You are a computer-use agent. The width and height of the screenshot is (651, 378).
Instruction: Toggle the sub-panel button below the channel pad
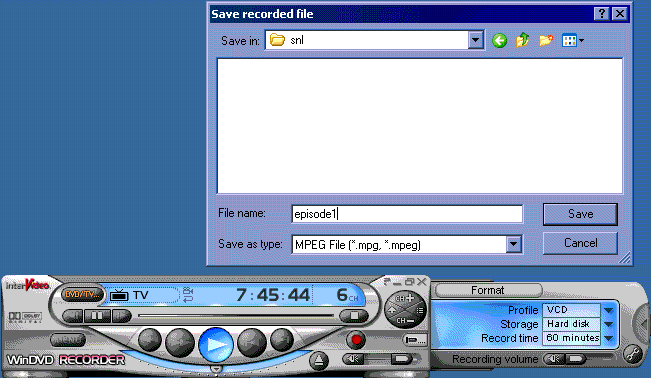pos(415,340)
